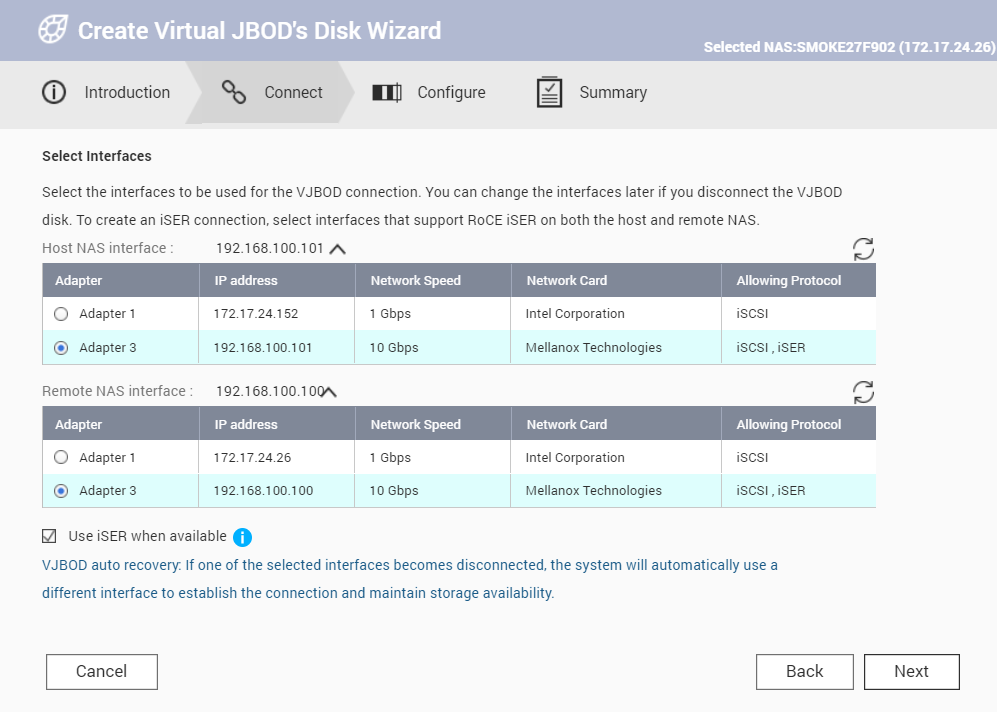Click the iSER info tooltip icon
Viewport: 997px width, 712px height.
tap(242, 537)
